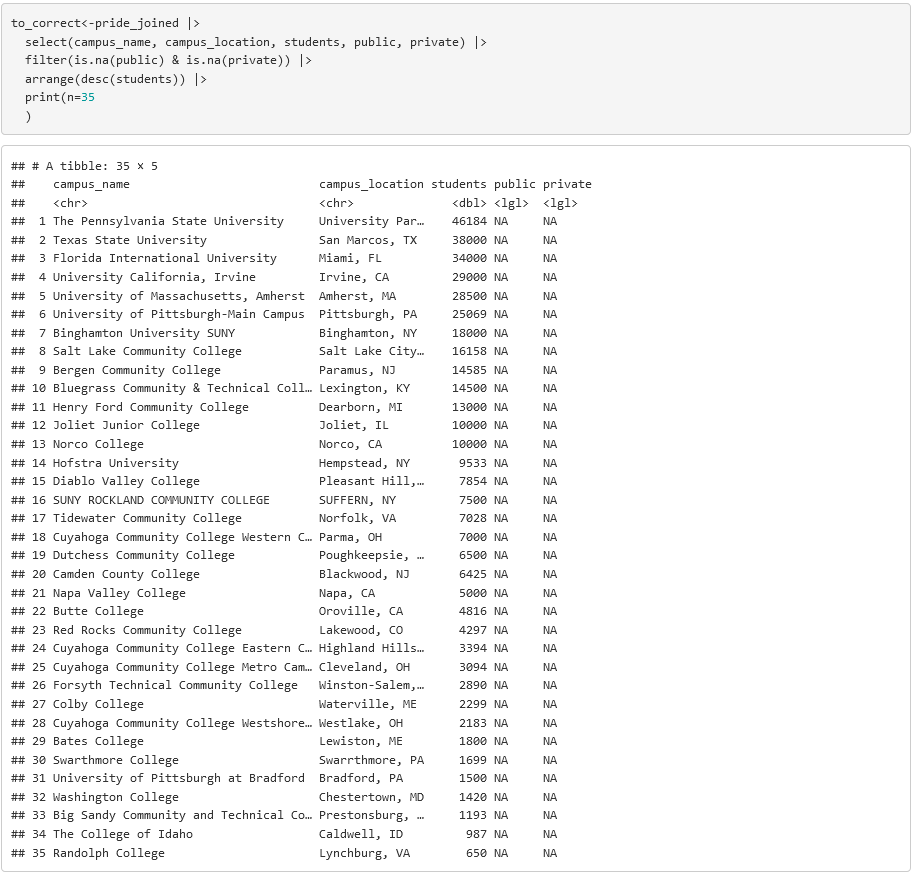Viewport: 922px width, 879px height.
Task: Click location 'San Marcos, TX'
Action: (368, 240)
